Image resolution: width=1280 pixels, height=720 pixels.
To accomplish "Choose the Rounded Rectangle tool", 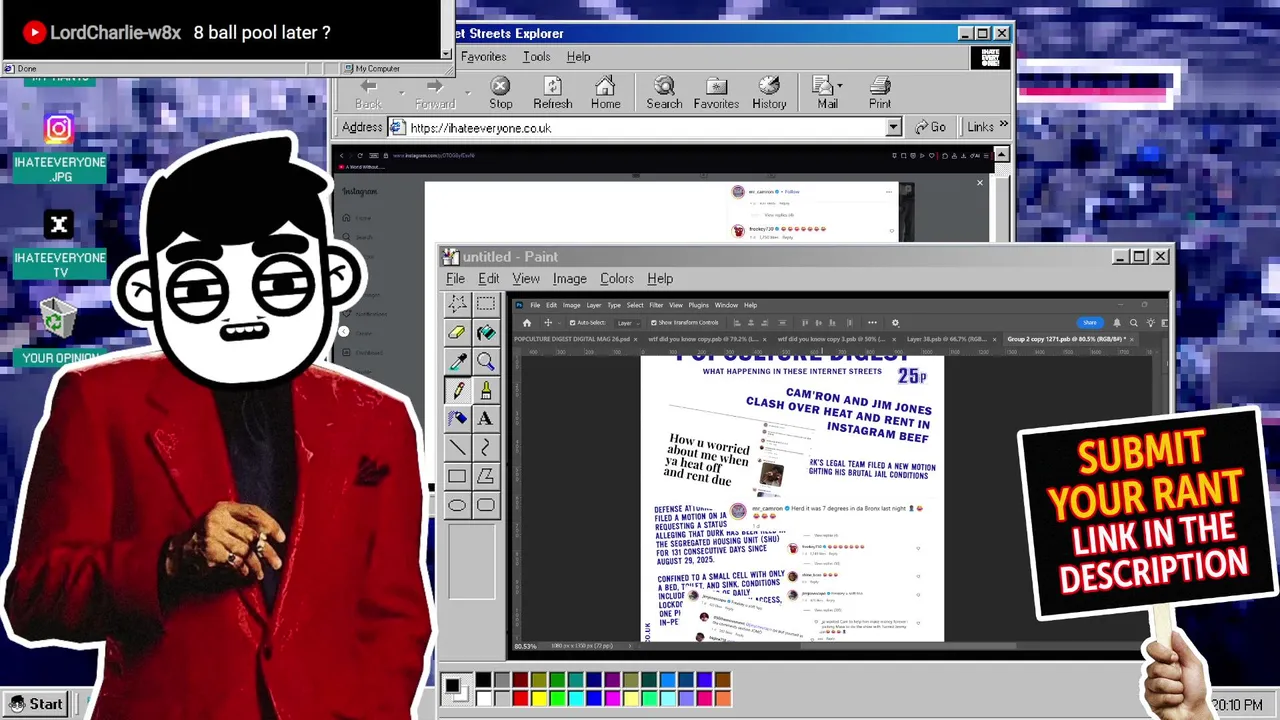I will (x=486, y=505).
